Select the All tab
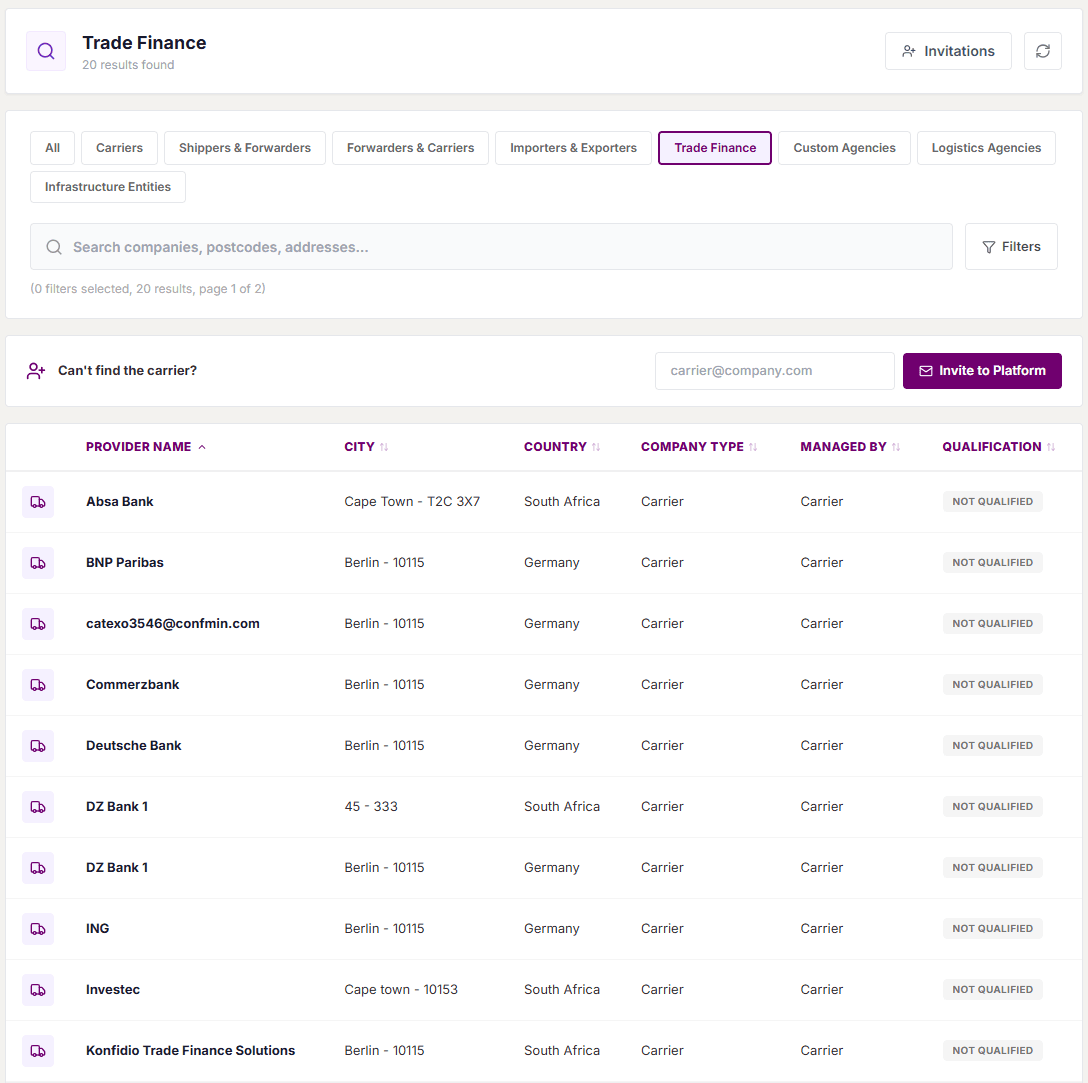Image resolution: width=1088 pixels, height=1083 pixels. 52,148
